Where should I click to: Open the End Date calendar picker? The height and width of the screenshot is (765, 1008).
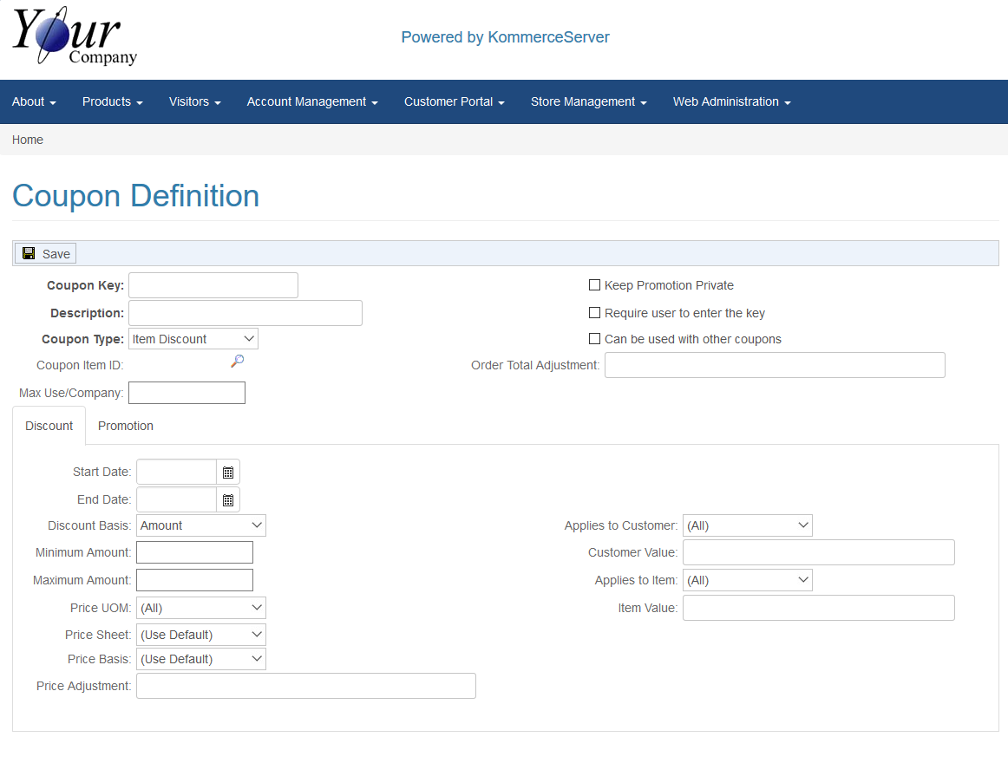pos(228,500)
